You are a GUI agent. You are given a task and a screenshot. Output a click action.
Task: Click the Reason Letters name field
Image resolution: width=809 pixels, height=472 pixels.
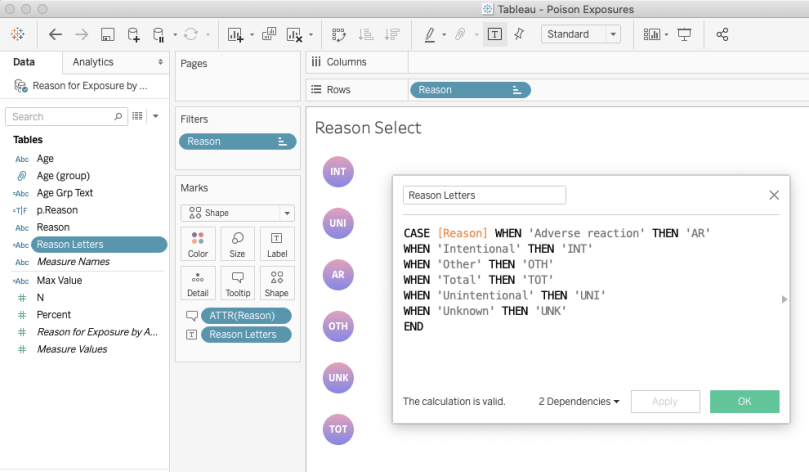484,195
